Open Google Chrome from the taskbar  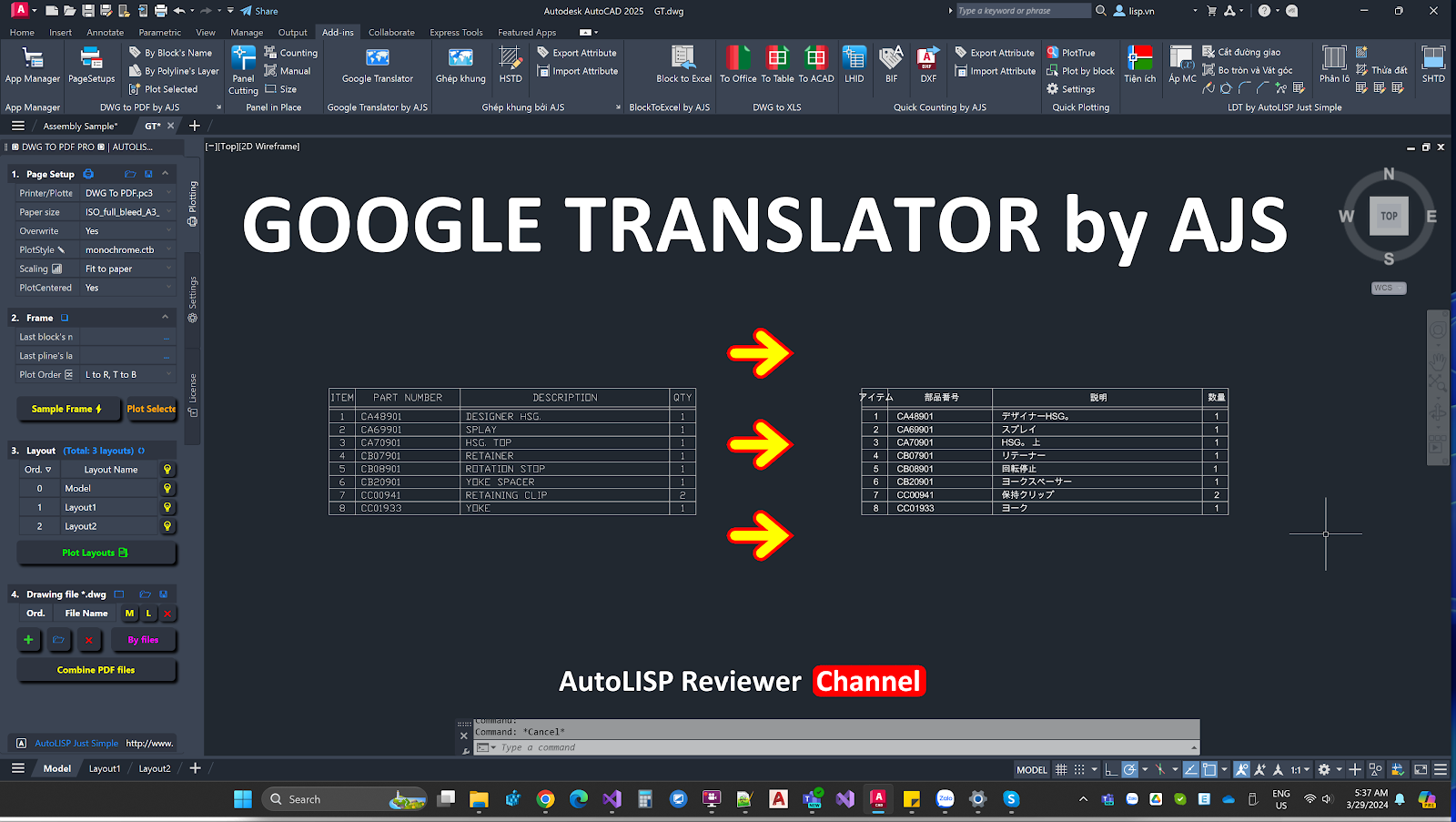545,799
